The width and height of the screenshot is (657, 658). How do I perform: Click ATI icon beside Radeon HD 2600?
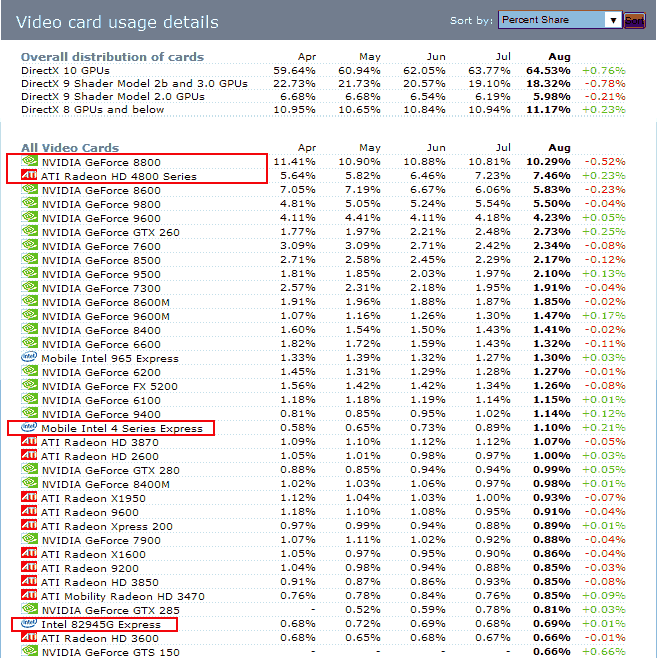[x=29, y=455]
